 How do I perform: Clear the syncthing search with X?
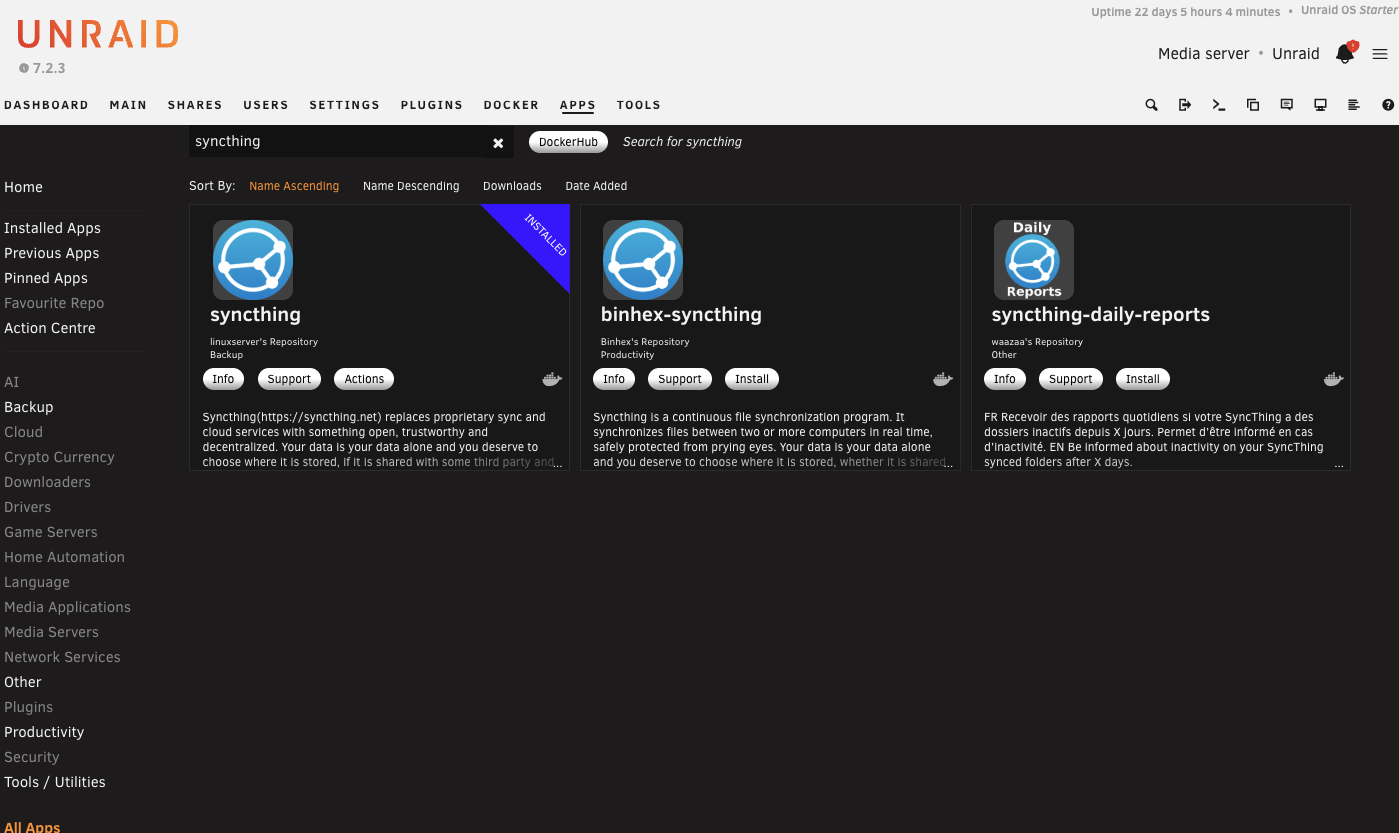pos(498,143)
